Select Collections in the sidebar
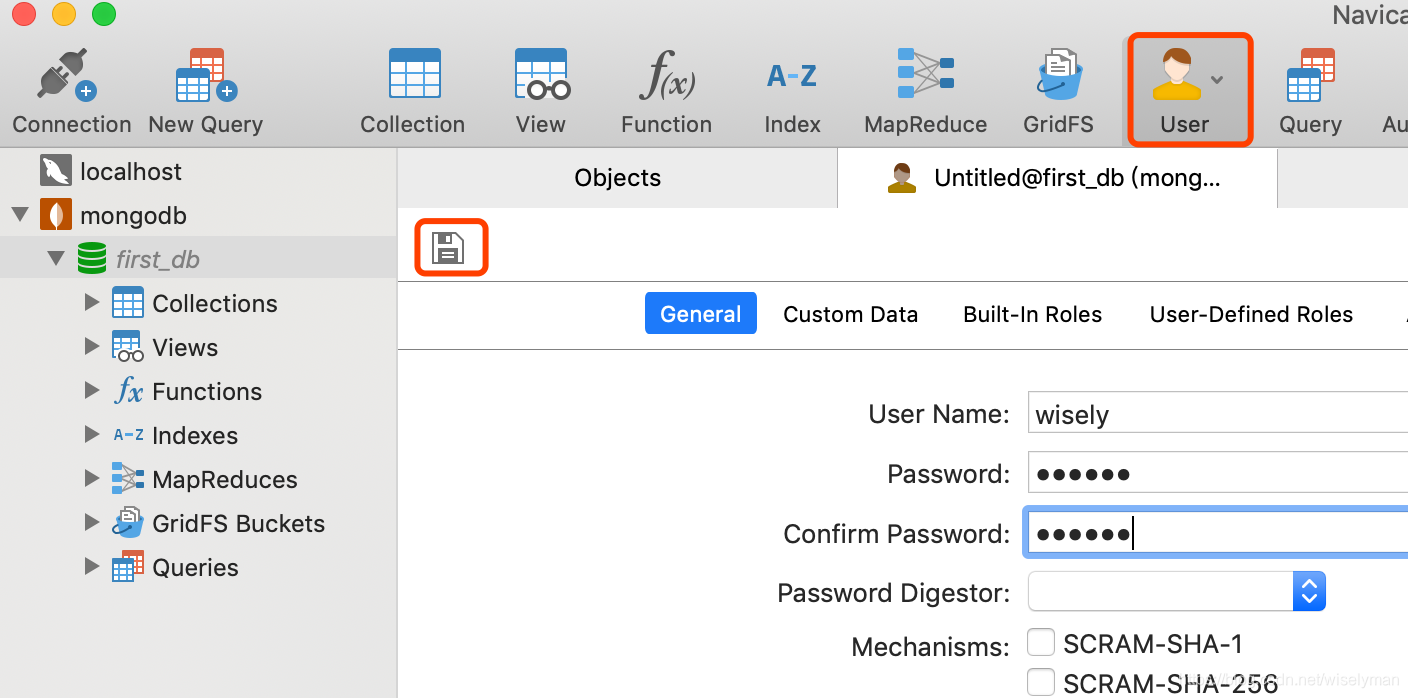1408x698 pixels. (x=214, y=303)
